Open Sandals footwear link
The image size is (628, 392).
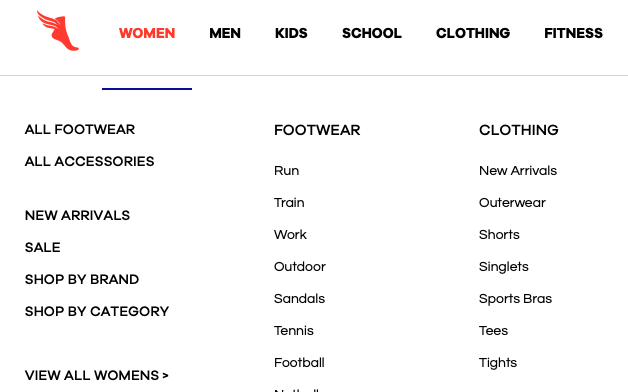tap(299, 299)
